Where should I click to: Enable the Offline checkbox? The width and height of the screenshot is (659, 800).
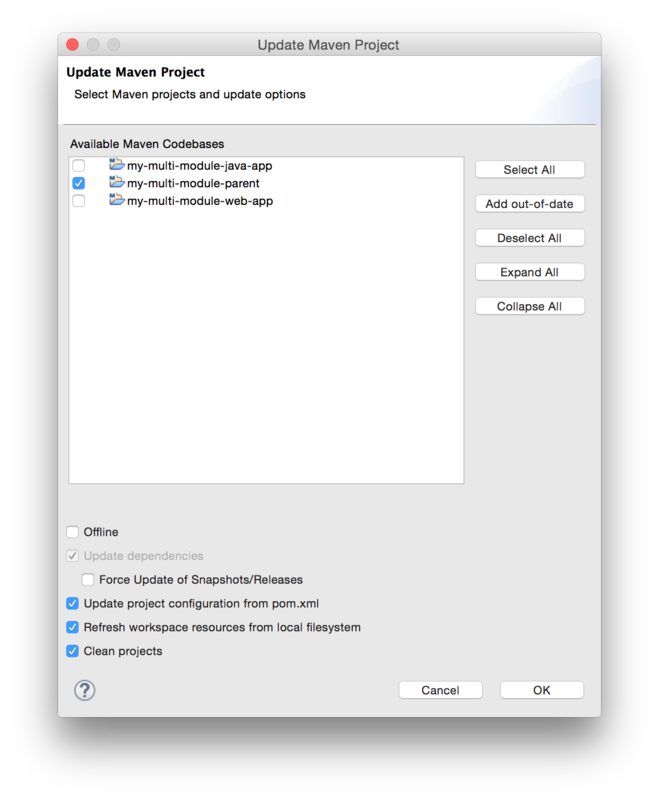pyautogui.click(x=72, y=532)
